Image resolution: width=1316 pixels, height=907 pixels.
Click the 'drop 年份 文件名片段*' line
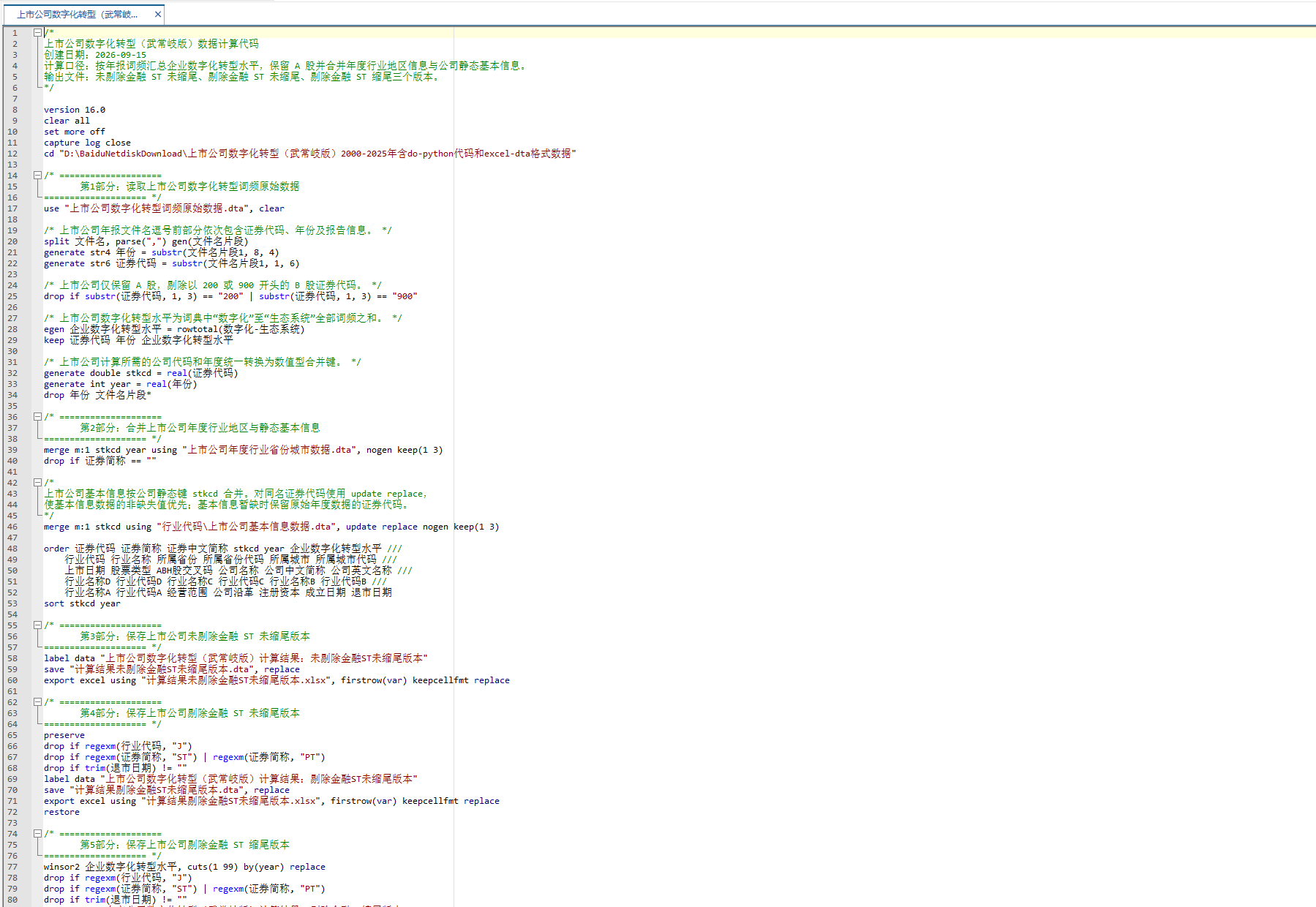click(97, 395)
